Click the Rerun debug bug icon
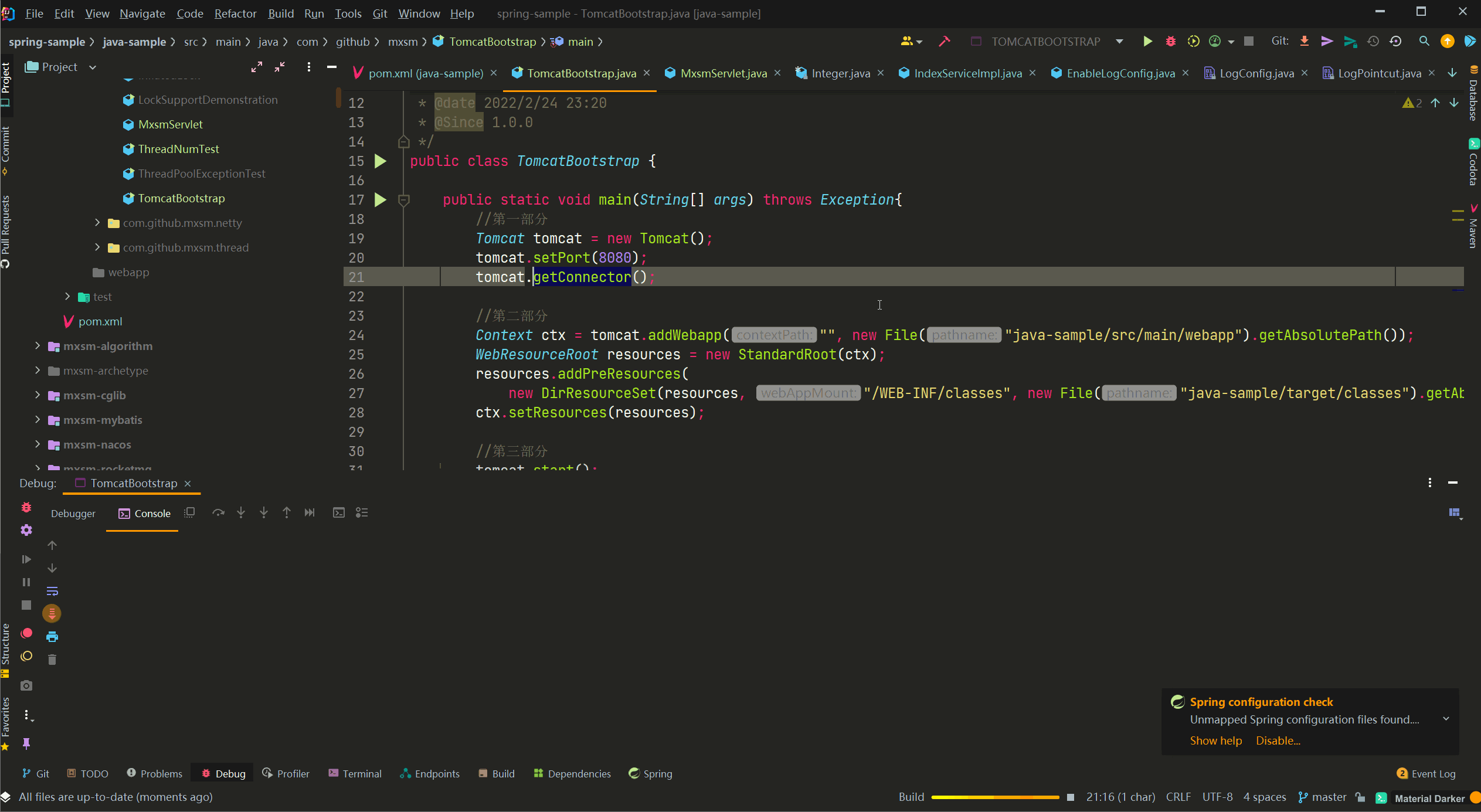 (x=26, y=508)
